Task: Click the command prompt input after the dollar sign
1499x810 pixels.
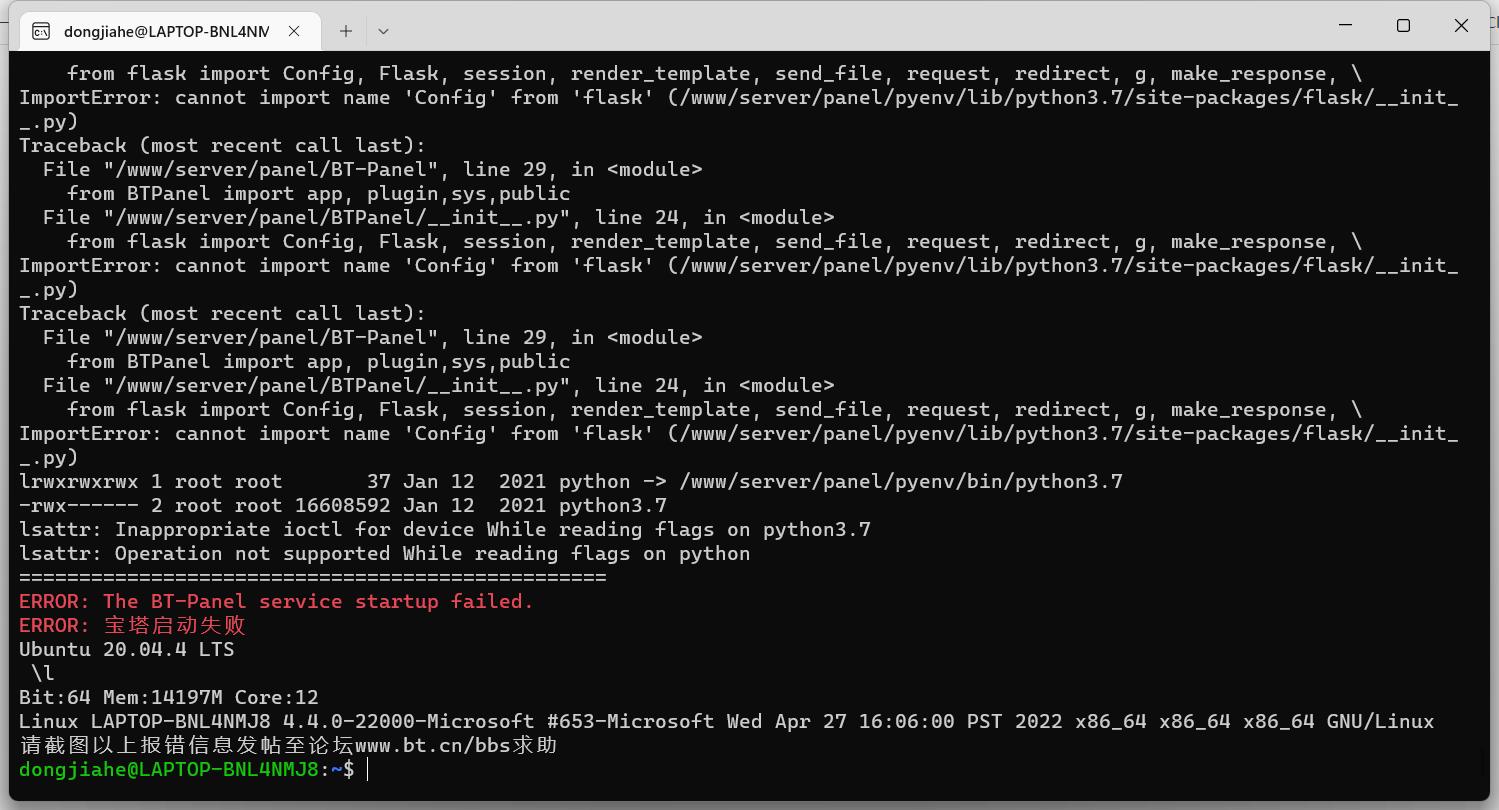Action: (x=368, y=769)
